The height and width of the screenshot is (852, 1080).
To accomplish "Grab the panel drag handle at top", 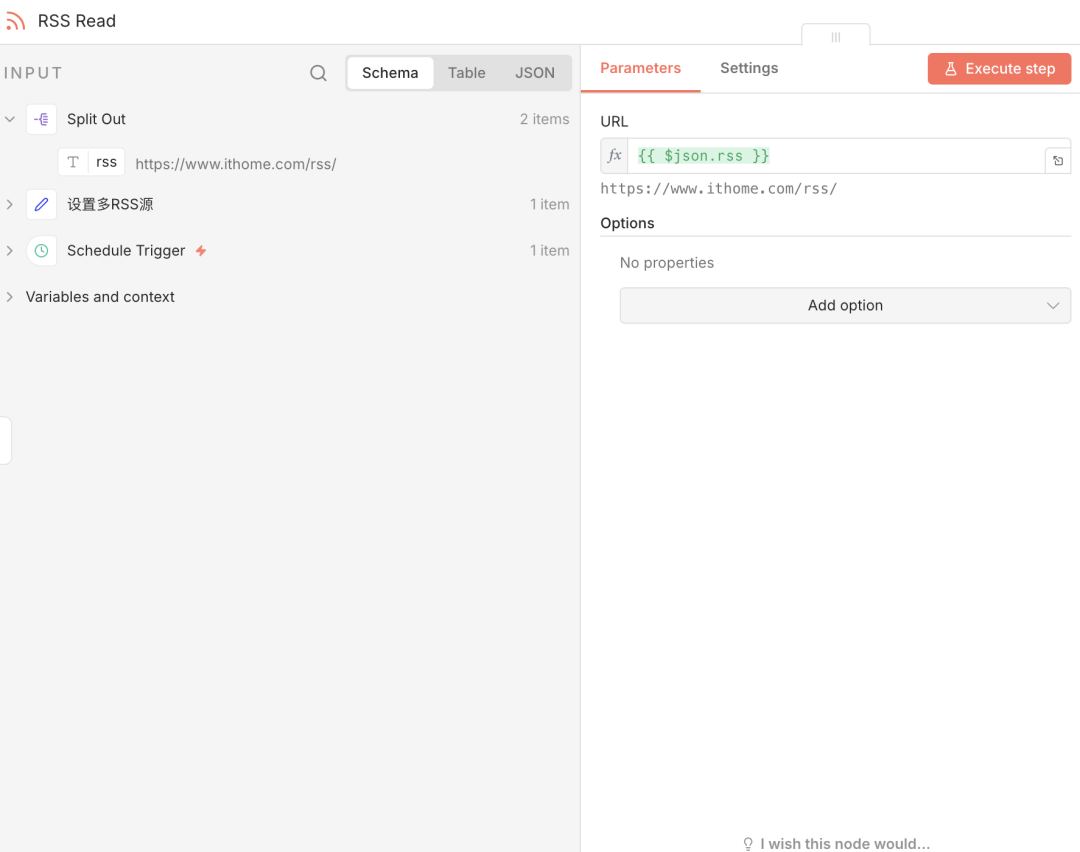I will pyautogui.click(x=836, y=37).
